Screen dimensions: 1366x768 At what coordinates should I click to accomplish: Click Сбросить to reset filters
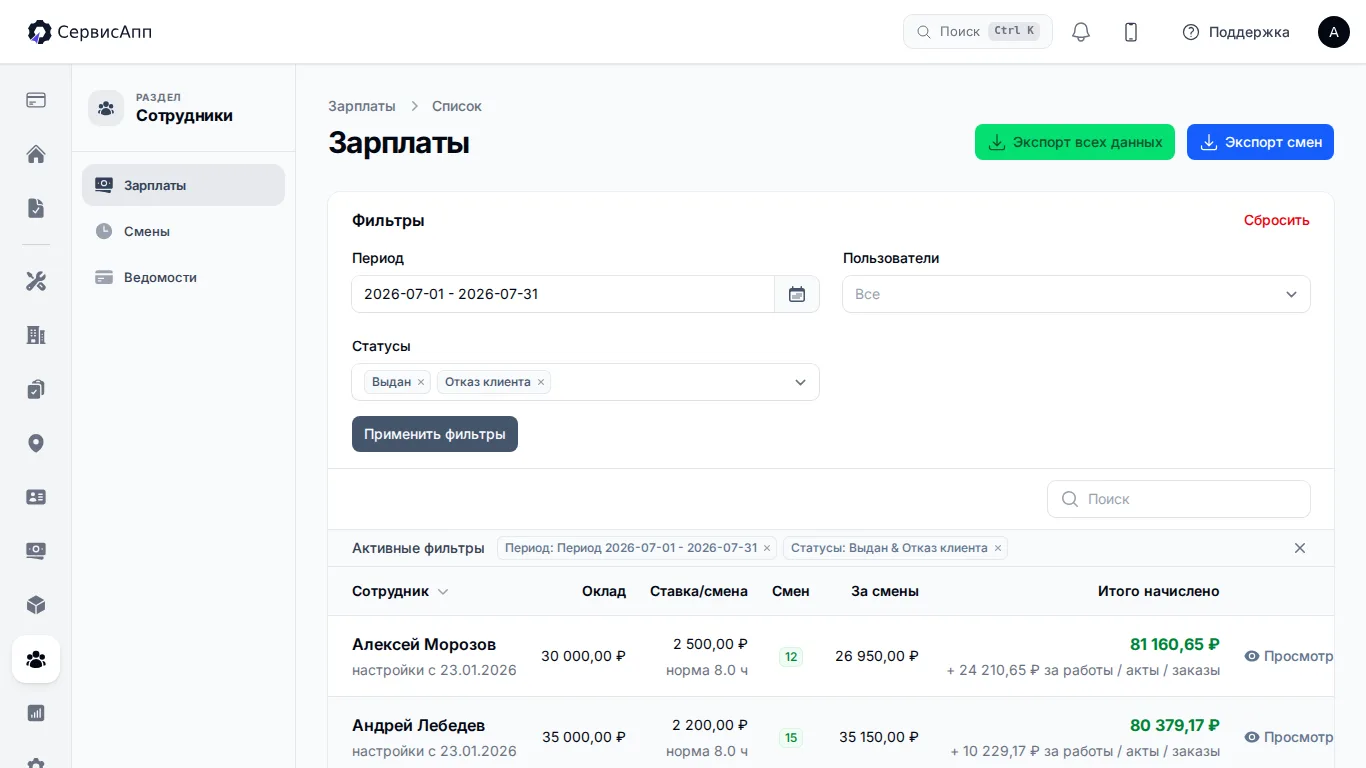(1277, 220)
